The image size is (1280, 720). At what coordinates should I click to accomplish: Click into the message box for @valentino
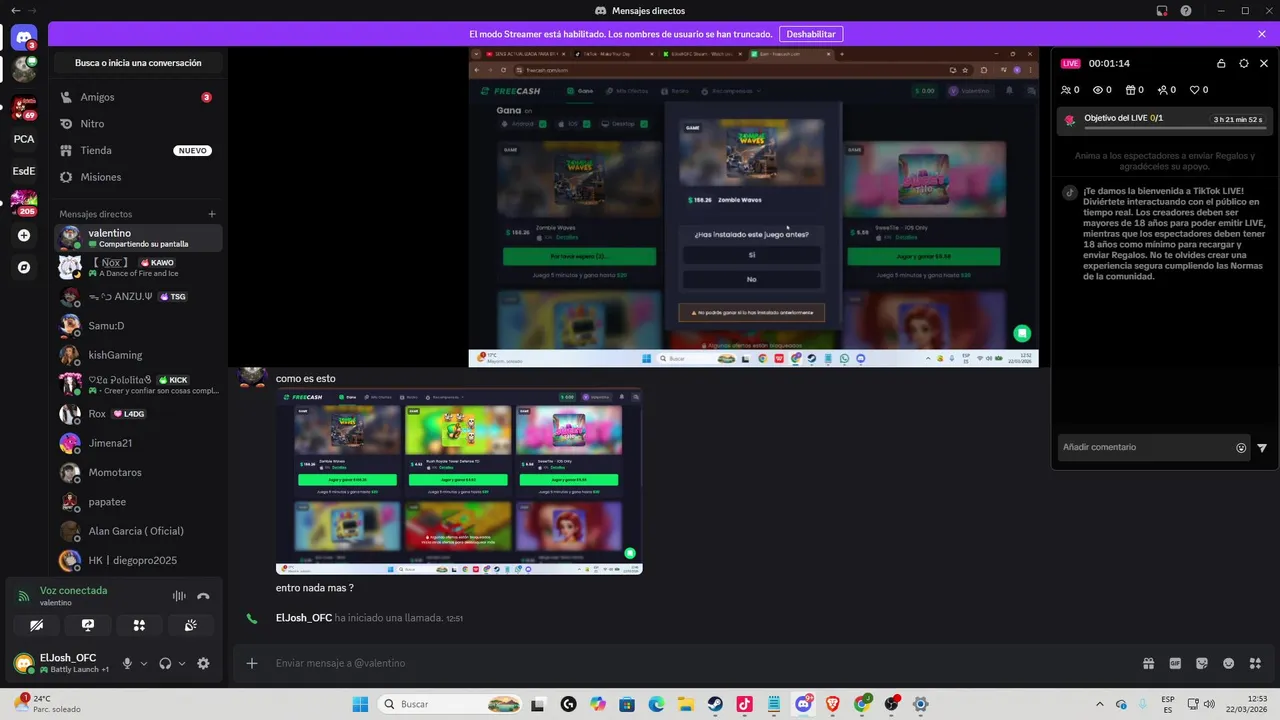700,663
